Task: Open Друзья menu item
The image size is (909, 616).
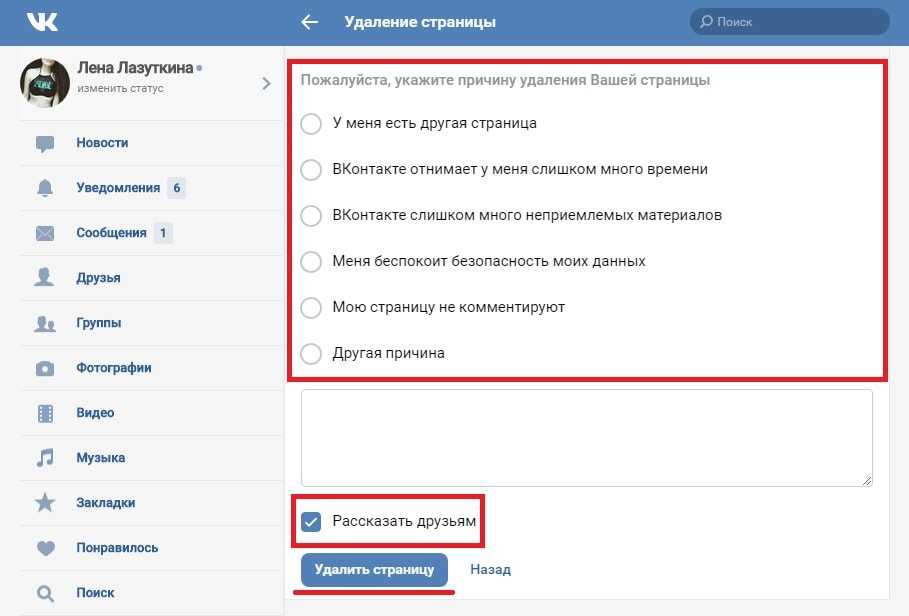Action: pyautogui.click(x=151, y=278)
